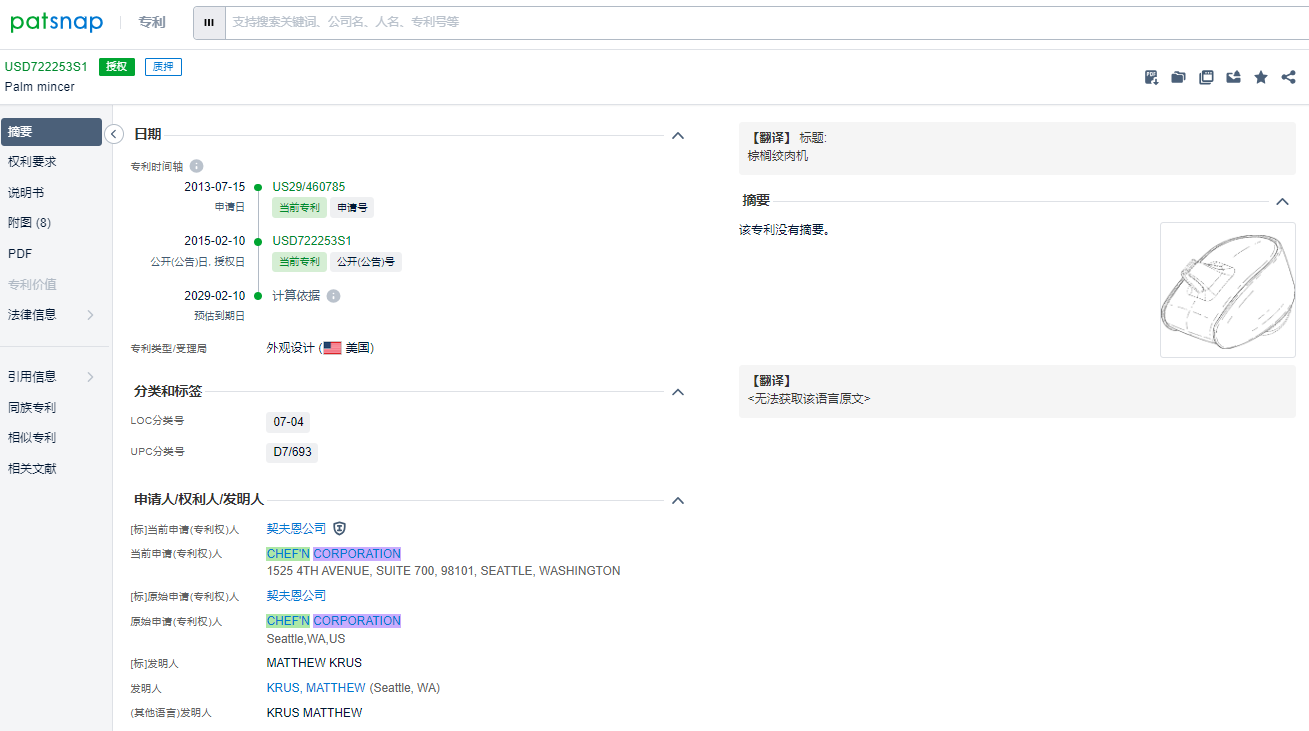The width and height of the screenshot is (1309, 731).
Task: Click the 专利 header label
Action: [152, 22]
